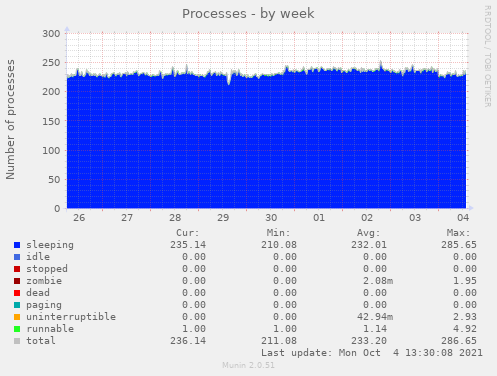Screen dimensions: 497x376
Task: Select the 'uninterruptible' legend label
Action: pyautogui.click(x=71, y=317)
